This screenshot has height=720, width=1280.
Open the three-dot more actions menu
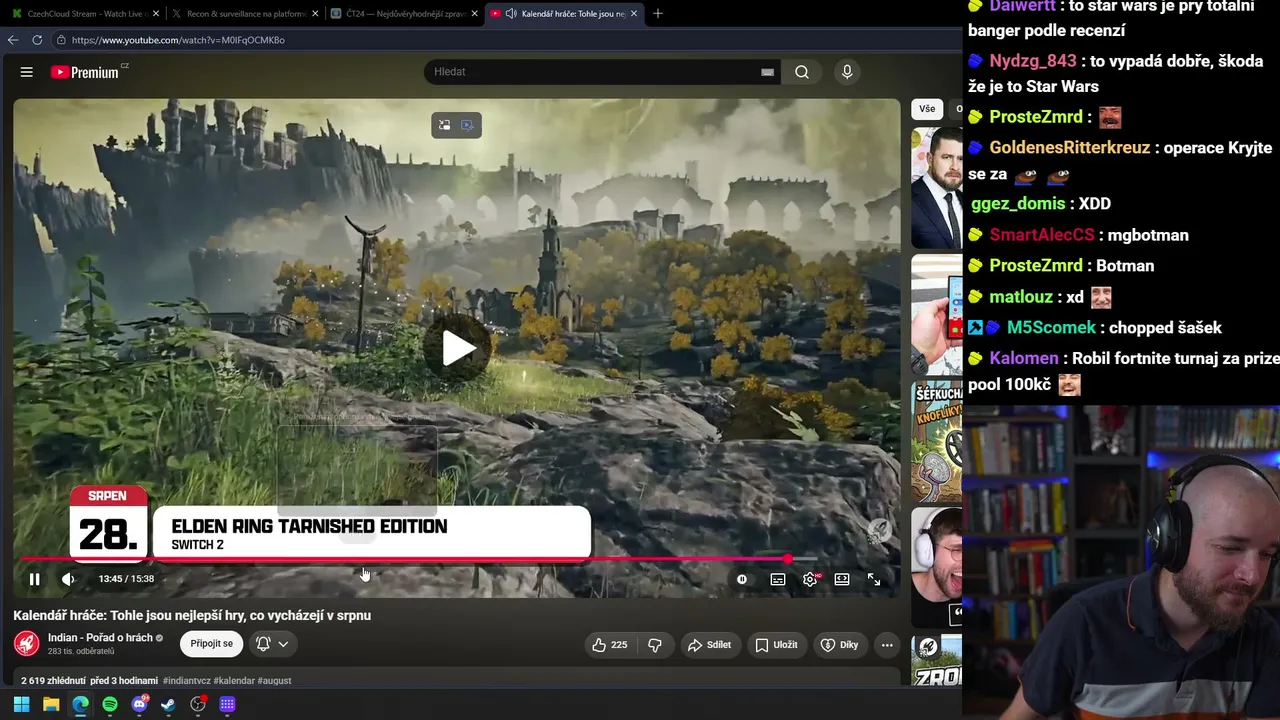(887, 645)
